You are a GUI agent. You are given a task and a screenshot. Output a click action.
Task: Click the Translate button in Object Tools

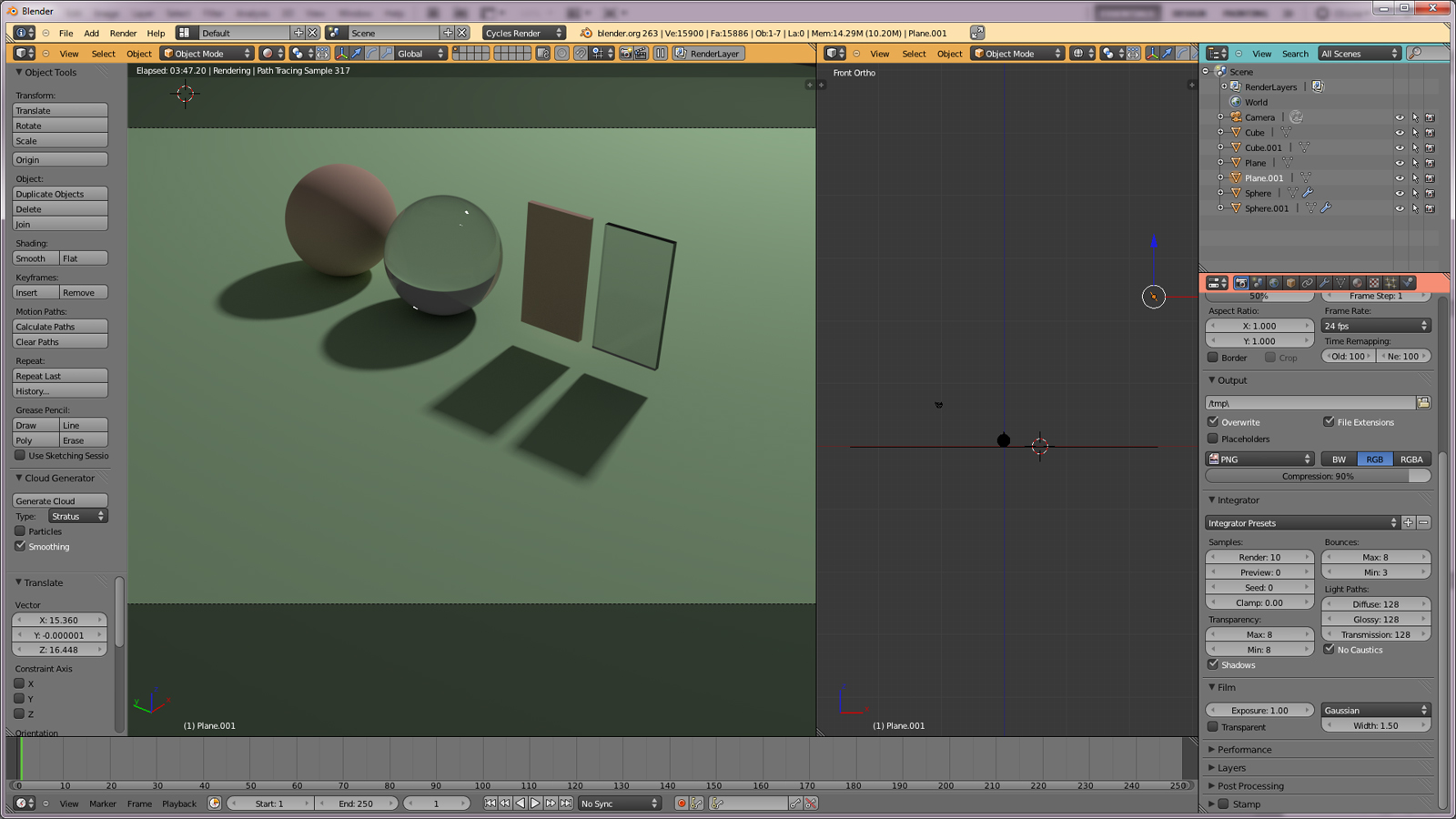[x=60, y=110]
